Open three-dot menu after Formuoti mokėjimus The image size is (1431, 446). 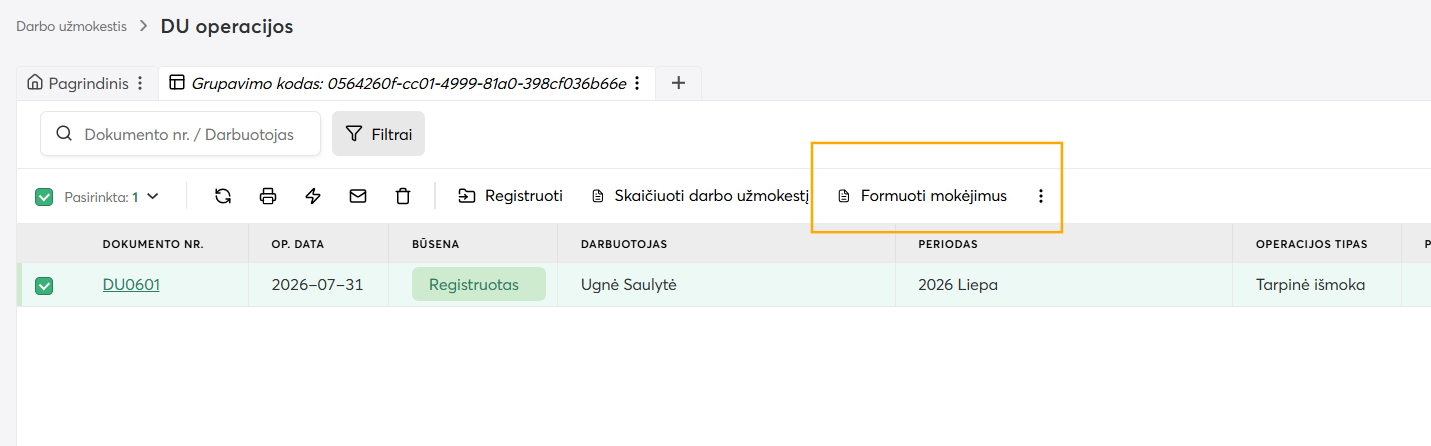[x=1040, y=196]
